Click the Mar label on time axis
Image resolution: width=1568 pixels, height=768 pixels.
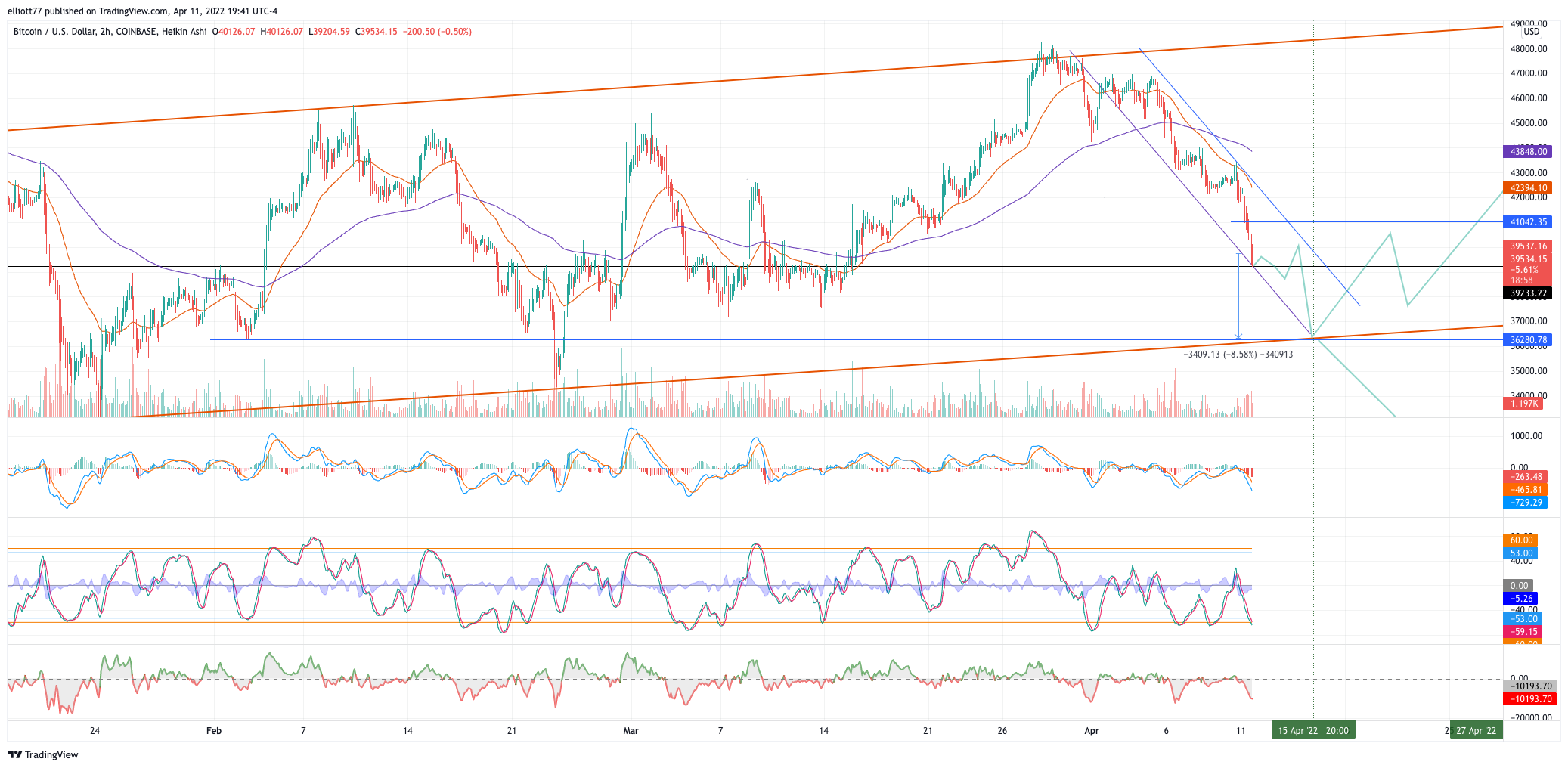[631, 731]
